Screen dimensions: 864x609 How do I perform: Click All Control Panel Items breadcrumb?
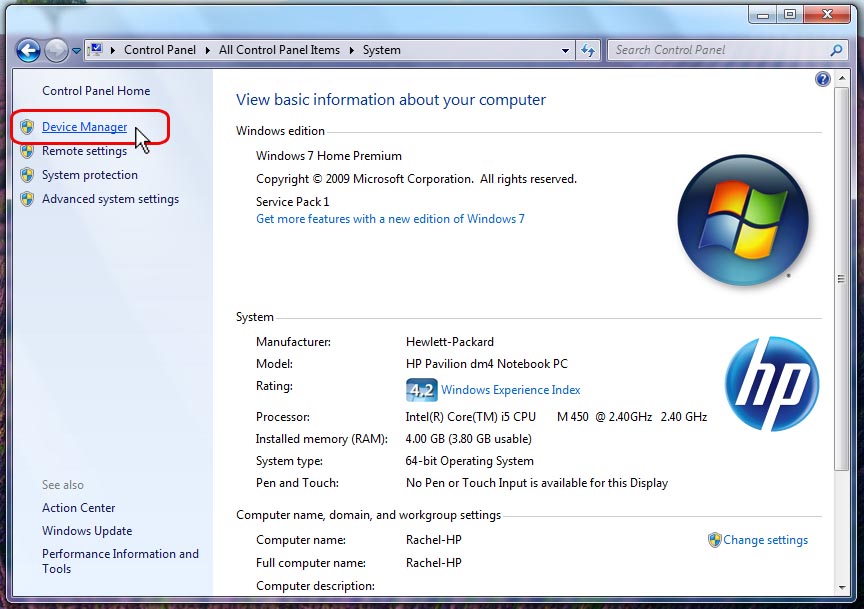[279, 50]
